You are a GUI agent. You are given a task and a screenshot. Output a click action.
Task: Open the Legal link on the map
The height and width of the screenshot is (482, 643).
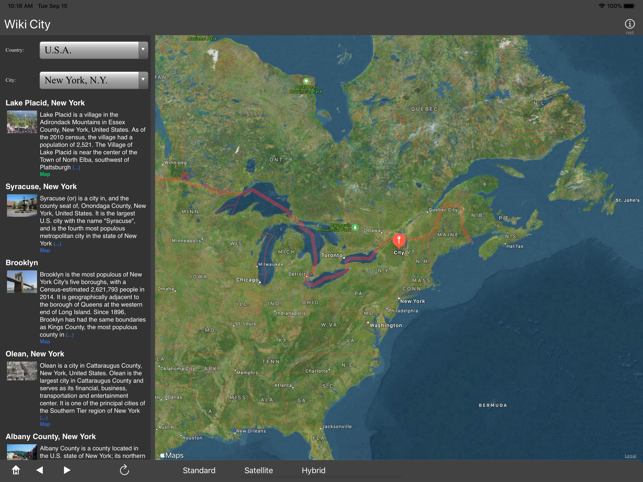point(630,456)
